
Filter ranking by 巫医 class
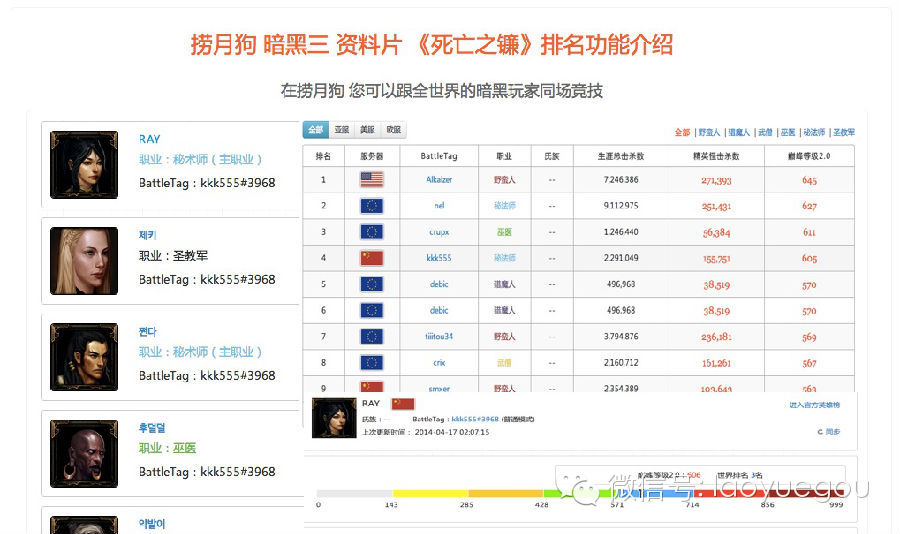[788, 132]
